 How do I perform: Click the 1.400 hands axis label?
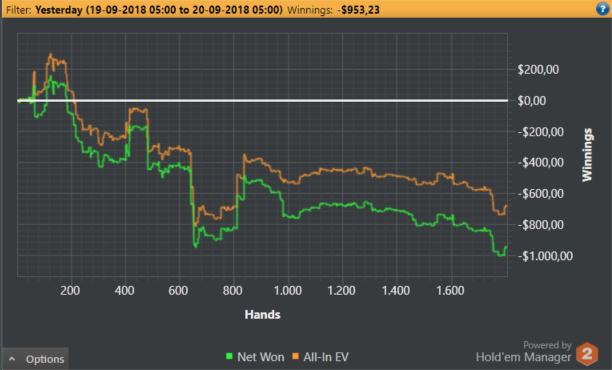point(396,291)
